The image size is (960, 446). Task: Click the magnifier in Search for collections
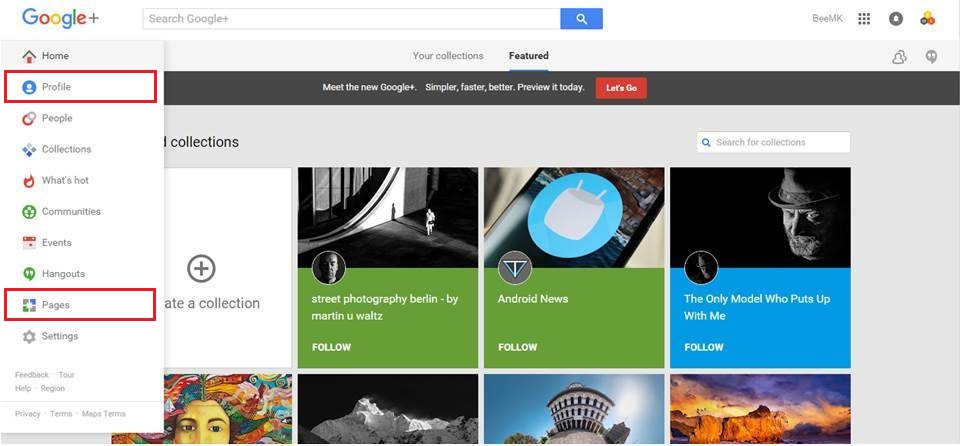pyautogui.click(x=706, y=142)
